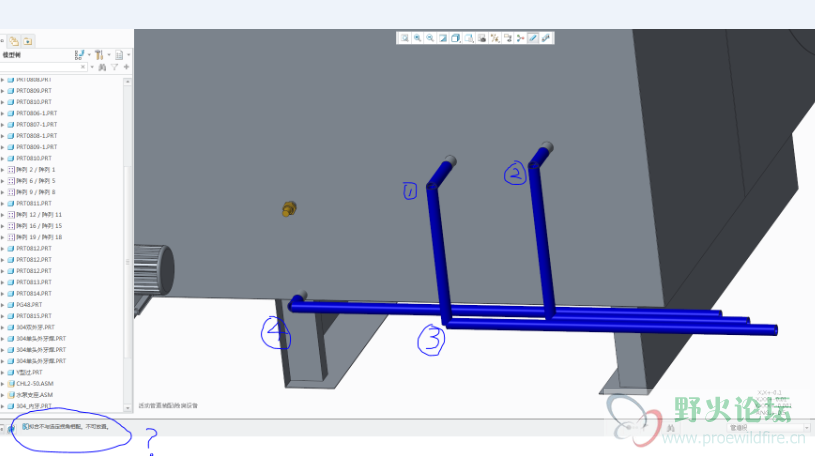Clear the model tree search field
The image size is (815, 456).
[x=83, y=67]
